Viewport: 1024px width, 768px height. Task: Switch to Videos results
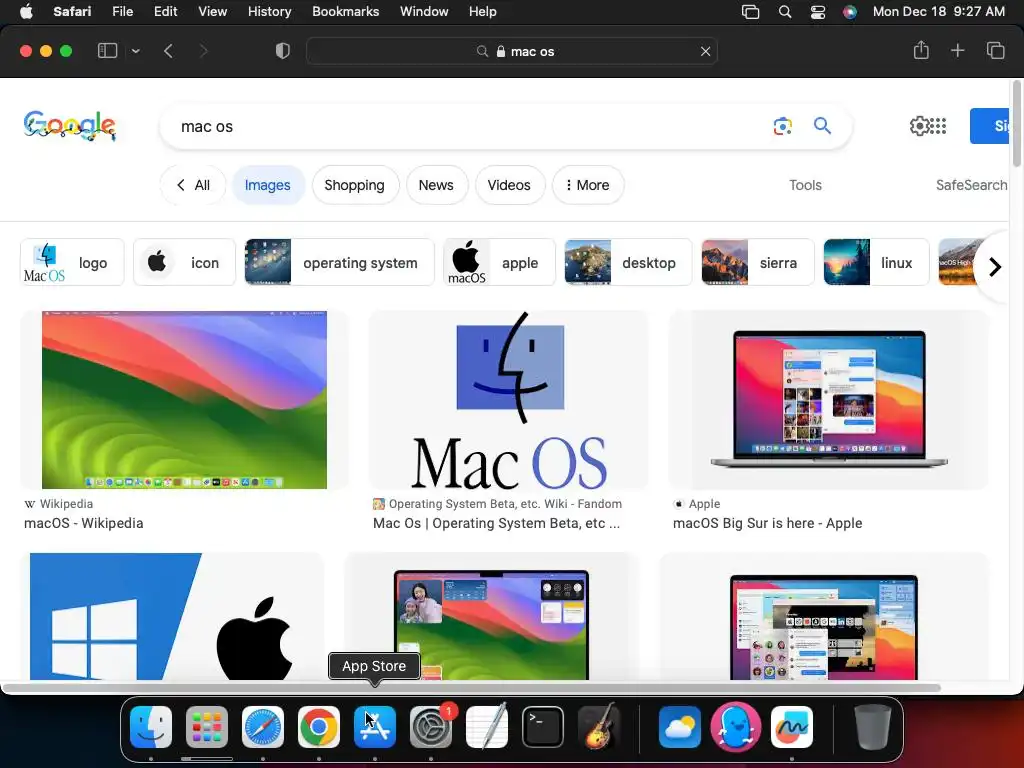(x=509, y=185)
